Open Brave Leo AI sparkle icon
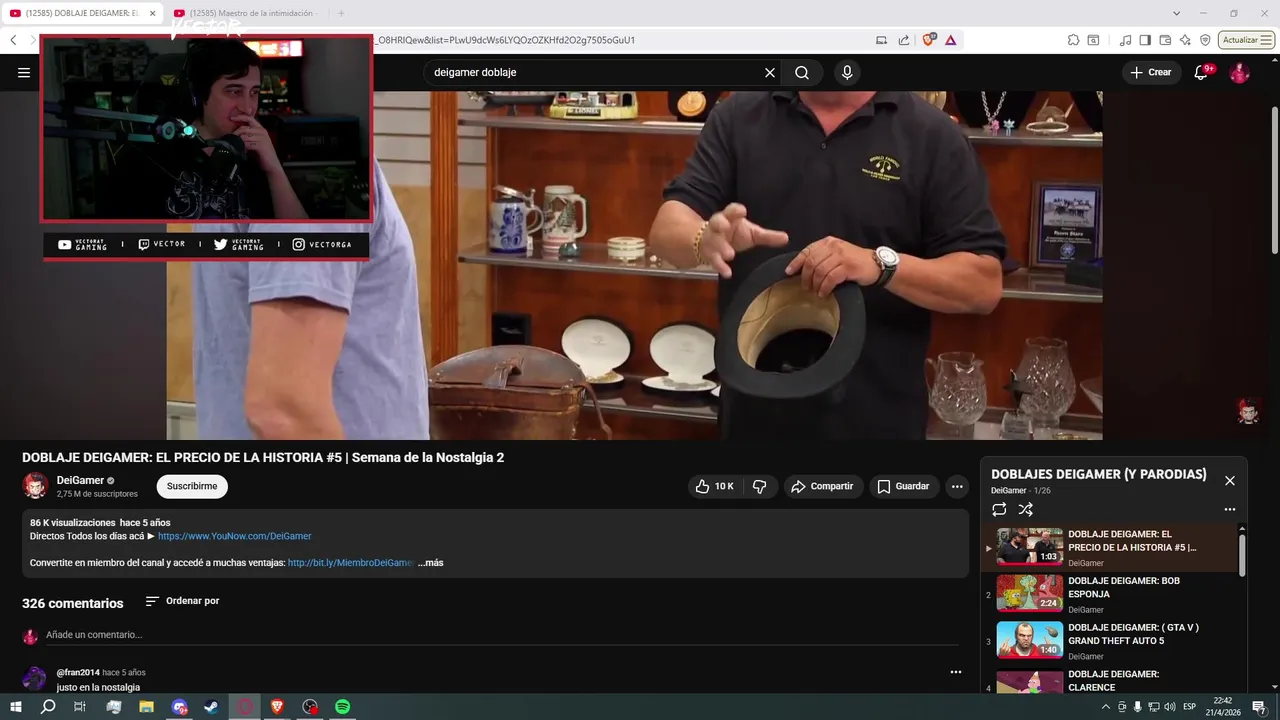 (1185, 40)
